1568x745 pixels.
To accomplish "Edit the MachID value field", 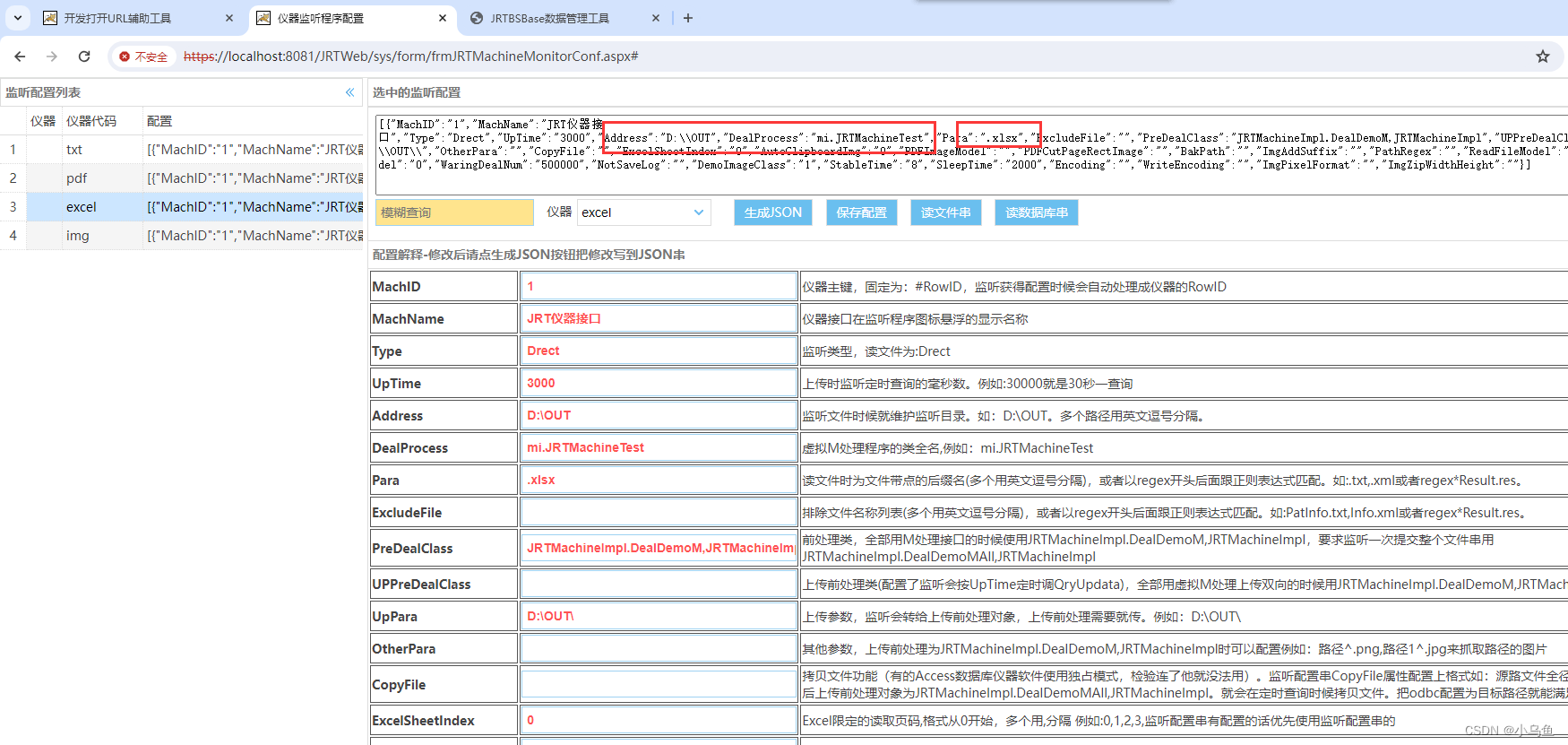I will pyautogui.click(x=659, y=286).
